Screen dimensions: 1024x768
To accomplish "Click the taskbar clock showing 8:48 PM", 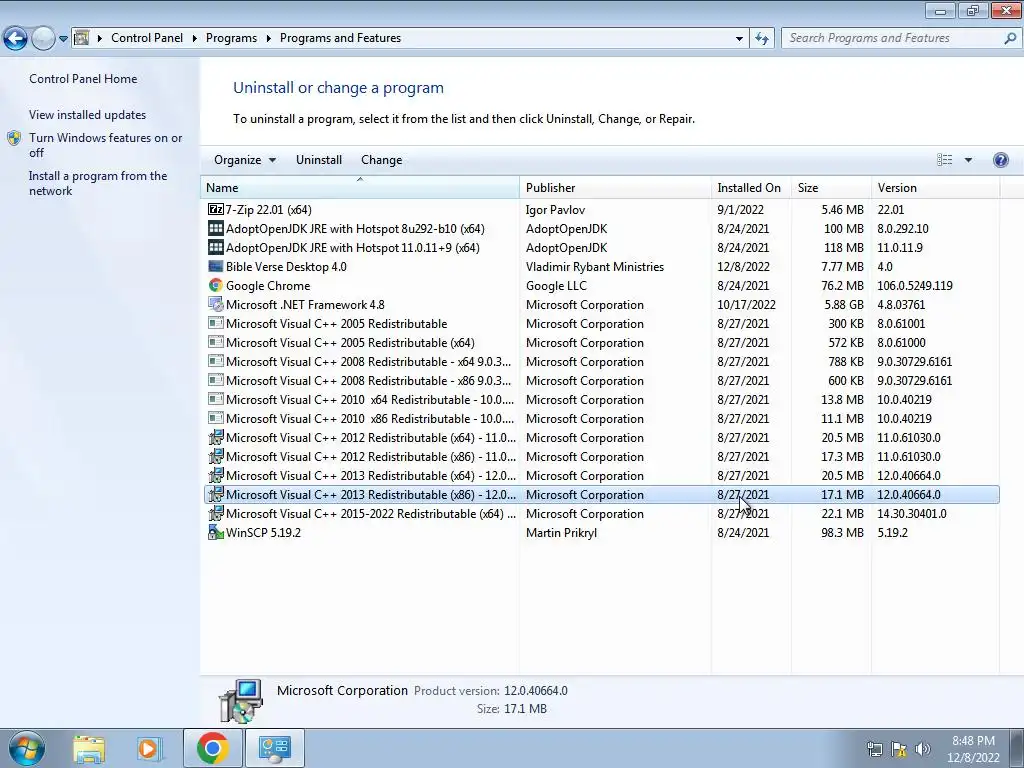I will point(973,749).
